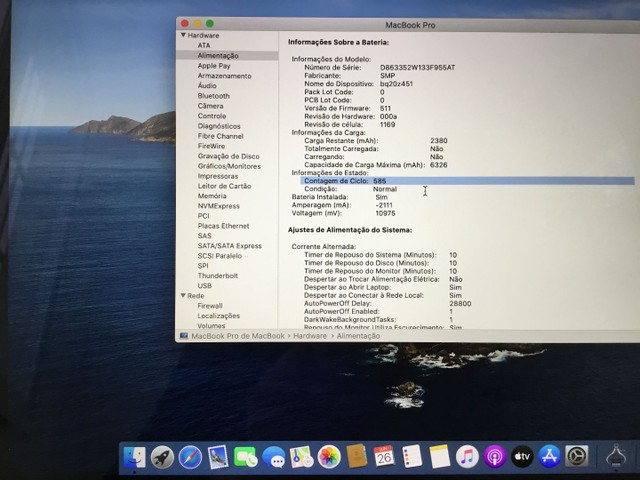Select SATA/SATA Express in the sidebar

coord(229,246)
